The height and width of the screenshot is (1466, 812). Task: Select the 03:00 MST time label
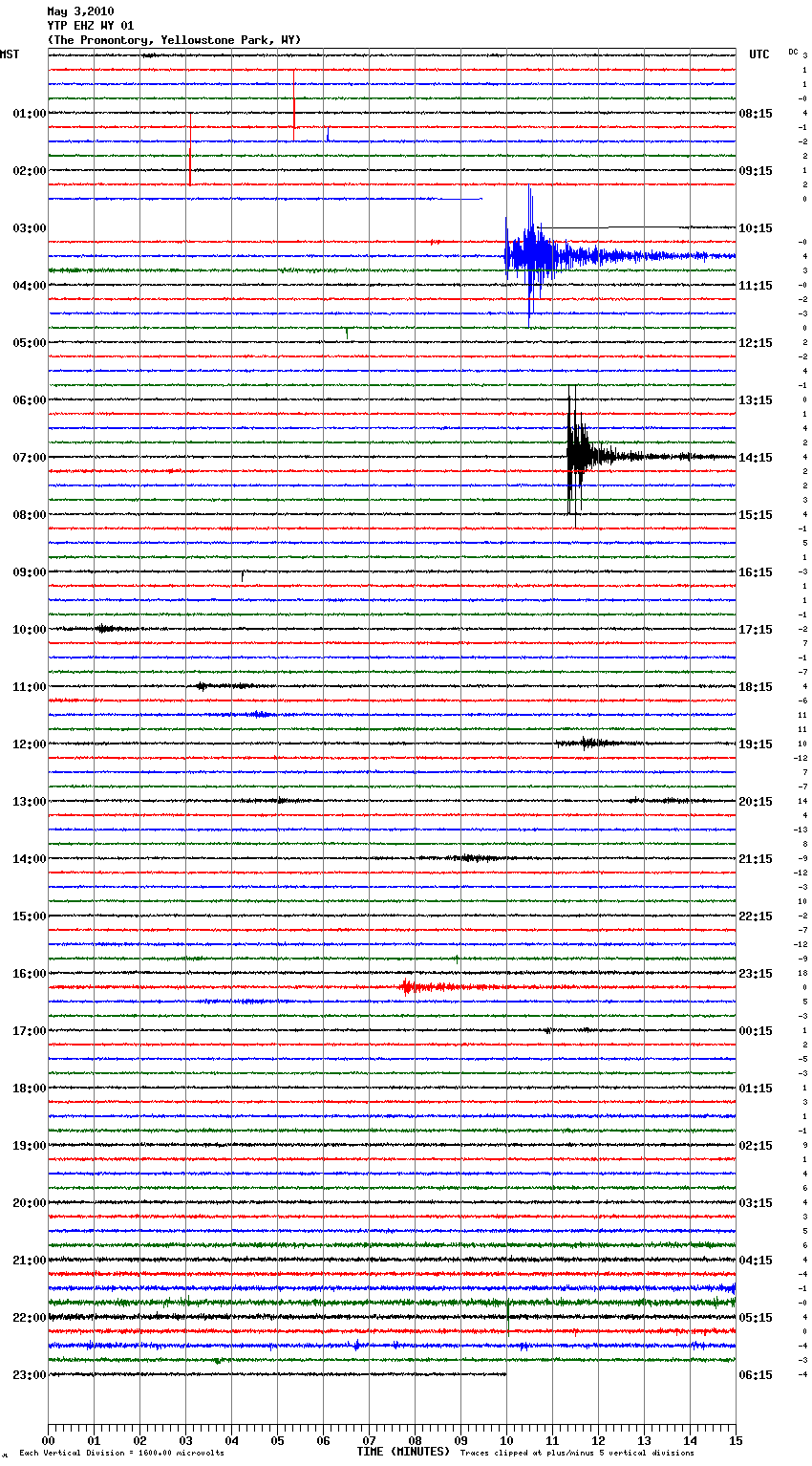(x=30, y=228)
